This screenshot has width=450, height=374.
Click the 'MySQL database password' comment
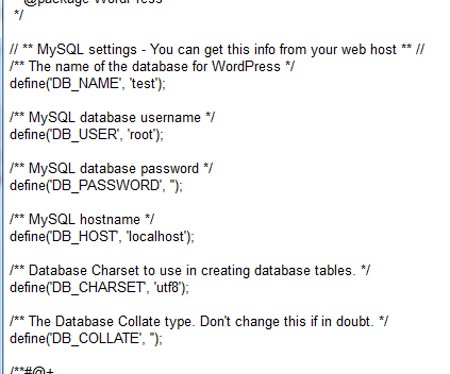[x=111, y=168]
